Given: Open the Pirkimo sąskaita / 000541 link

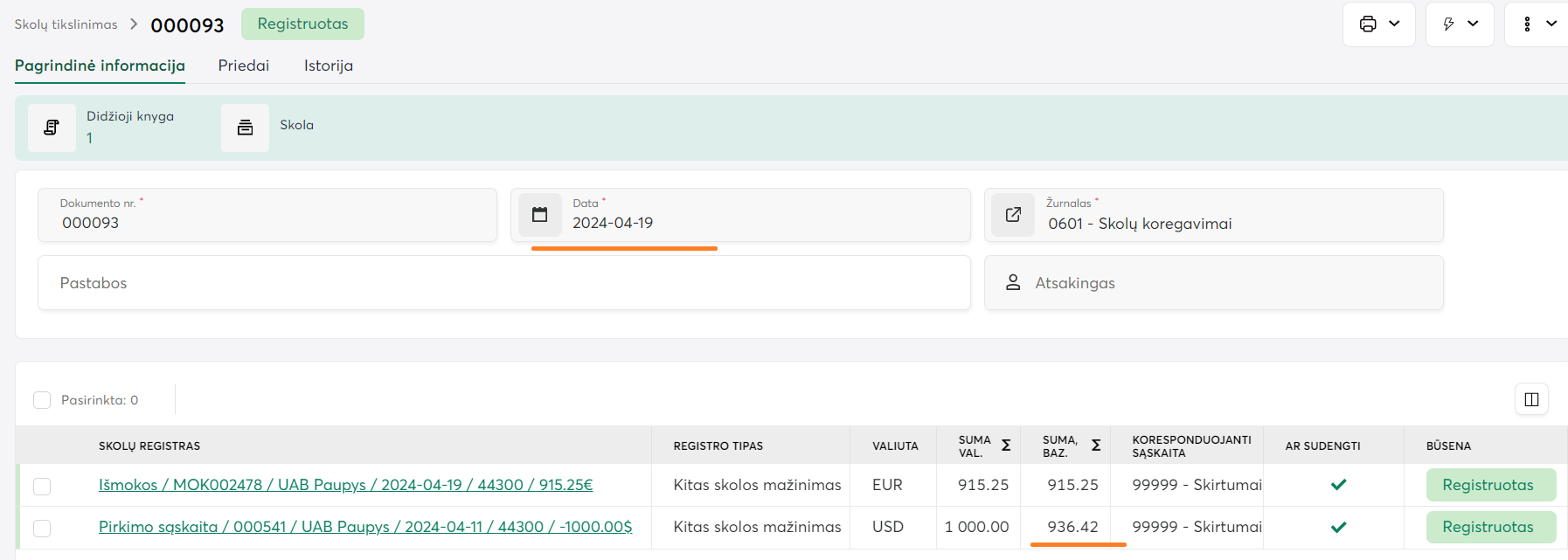Looking at the screenshot, I should (x=364, y=527).
